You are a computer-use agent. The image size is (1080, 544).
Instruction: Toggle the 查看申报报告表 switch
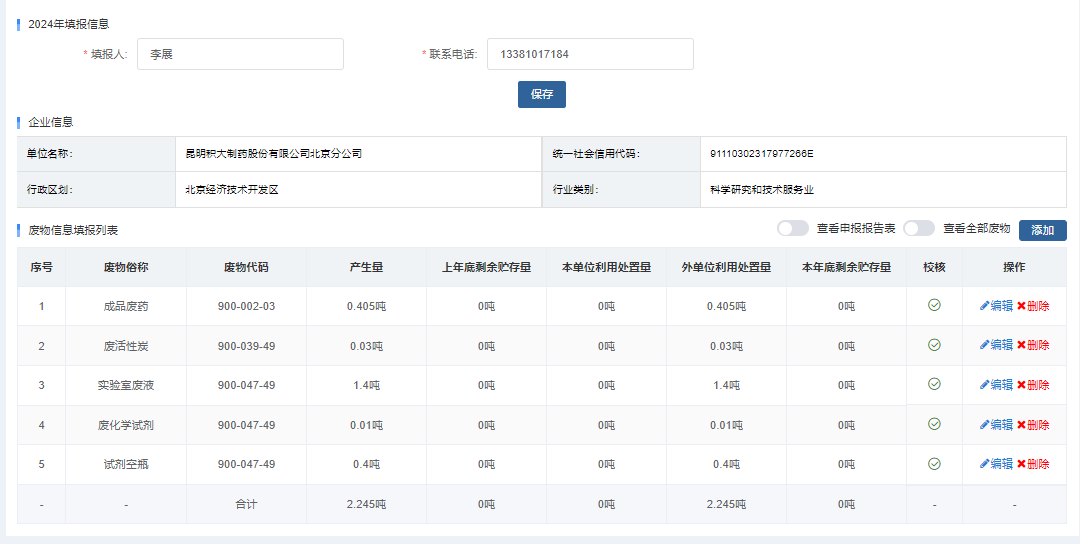tap(793, 229)
